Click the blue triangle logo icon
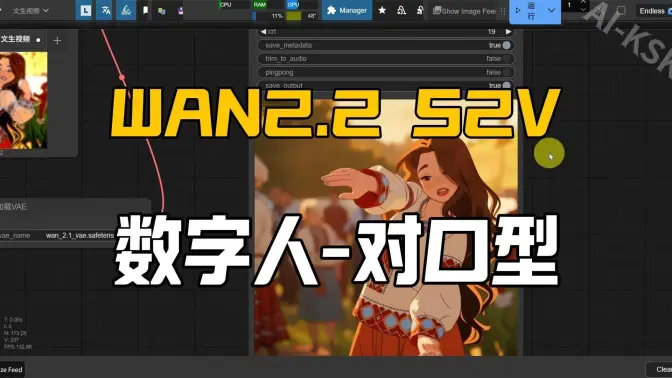The width and height of the screenshot is (672, 378). pos(126,10)
